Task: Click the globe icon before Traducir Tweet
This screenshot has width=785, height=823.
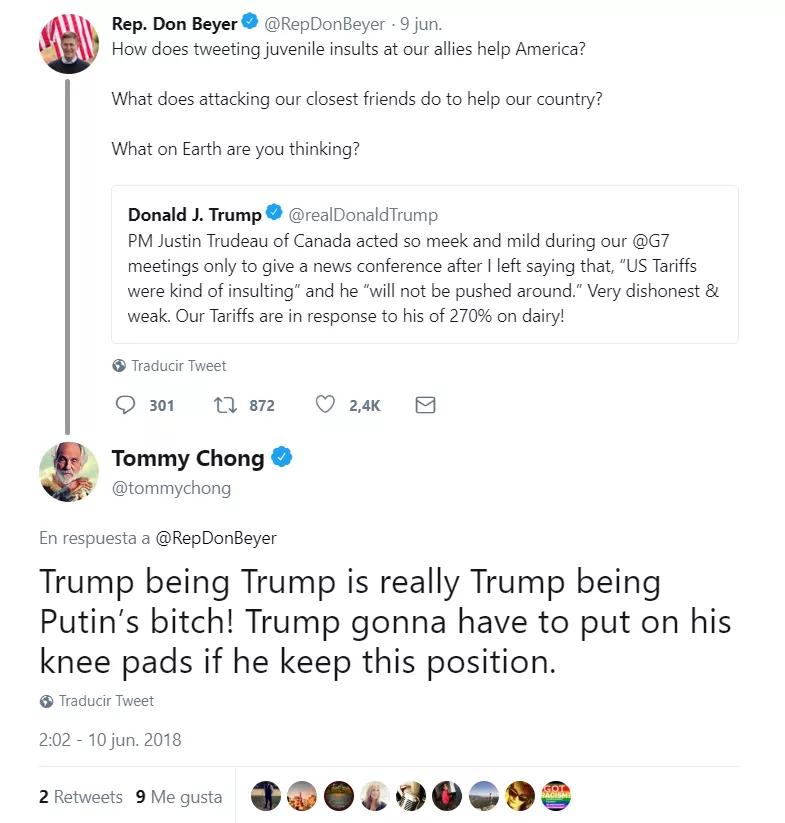Action: click(x=122, y=365)
